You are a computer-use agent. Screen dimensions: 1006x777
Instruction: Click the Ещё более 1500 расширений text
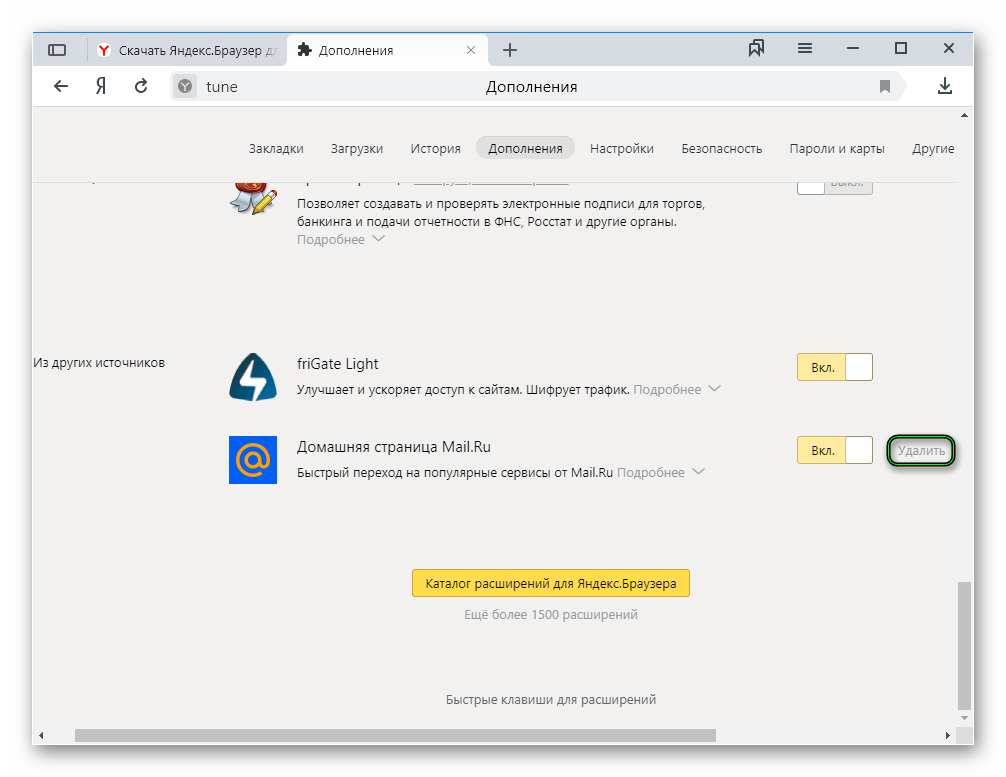coord(550,615)
